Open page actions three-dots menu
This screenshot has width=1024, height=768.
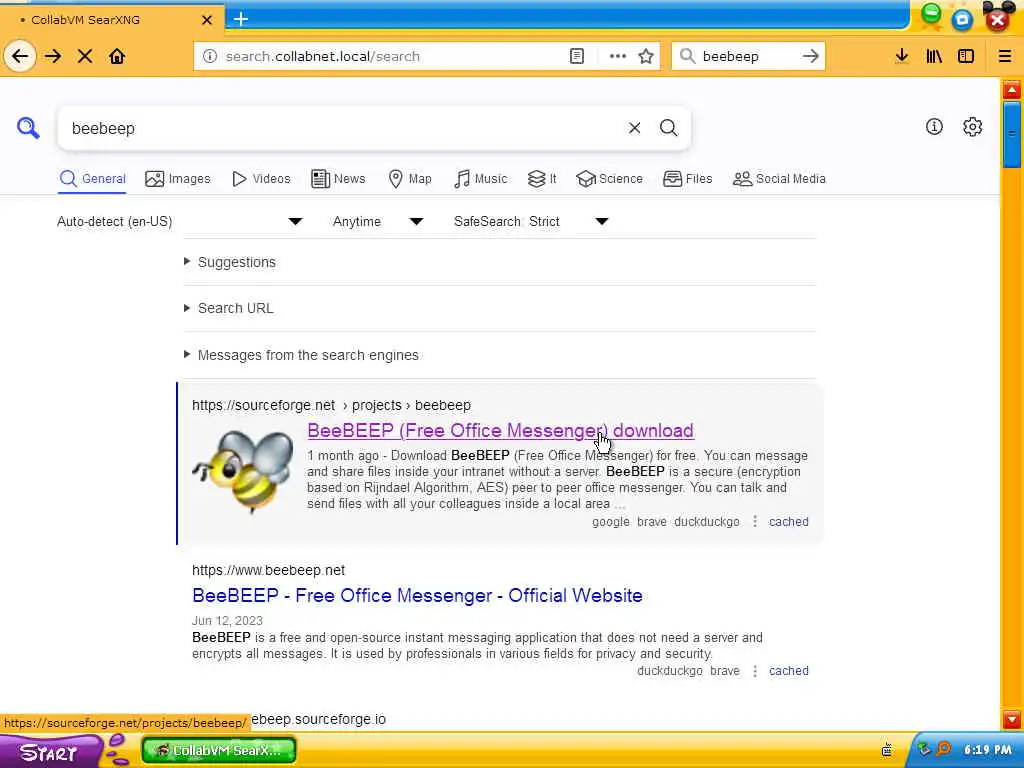pos(618,56)
